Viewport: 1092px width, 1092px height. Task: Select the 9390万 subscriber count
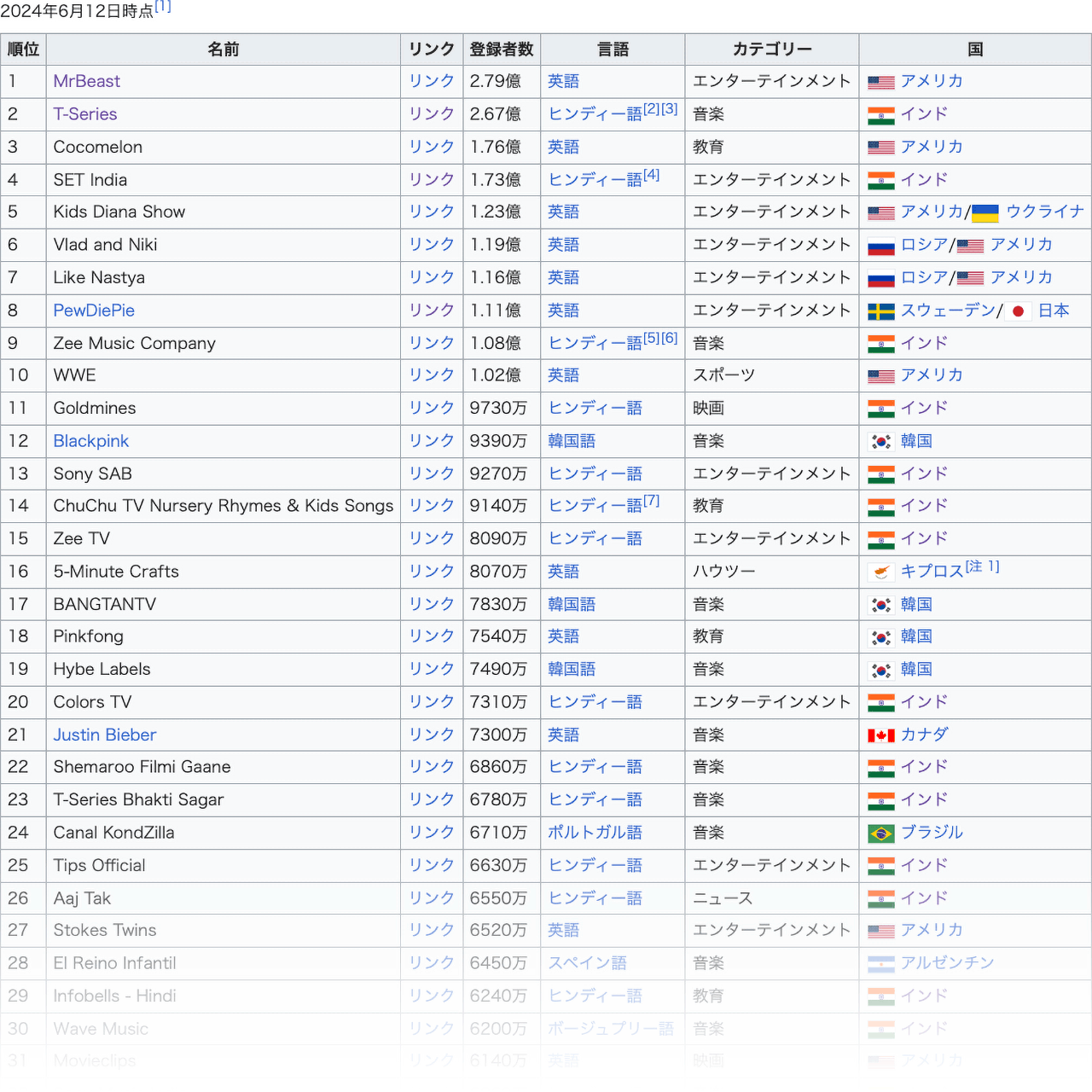[x=498, y=441]
